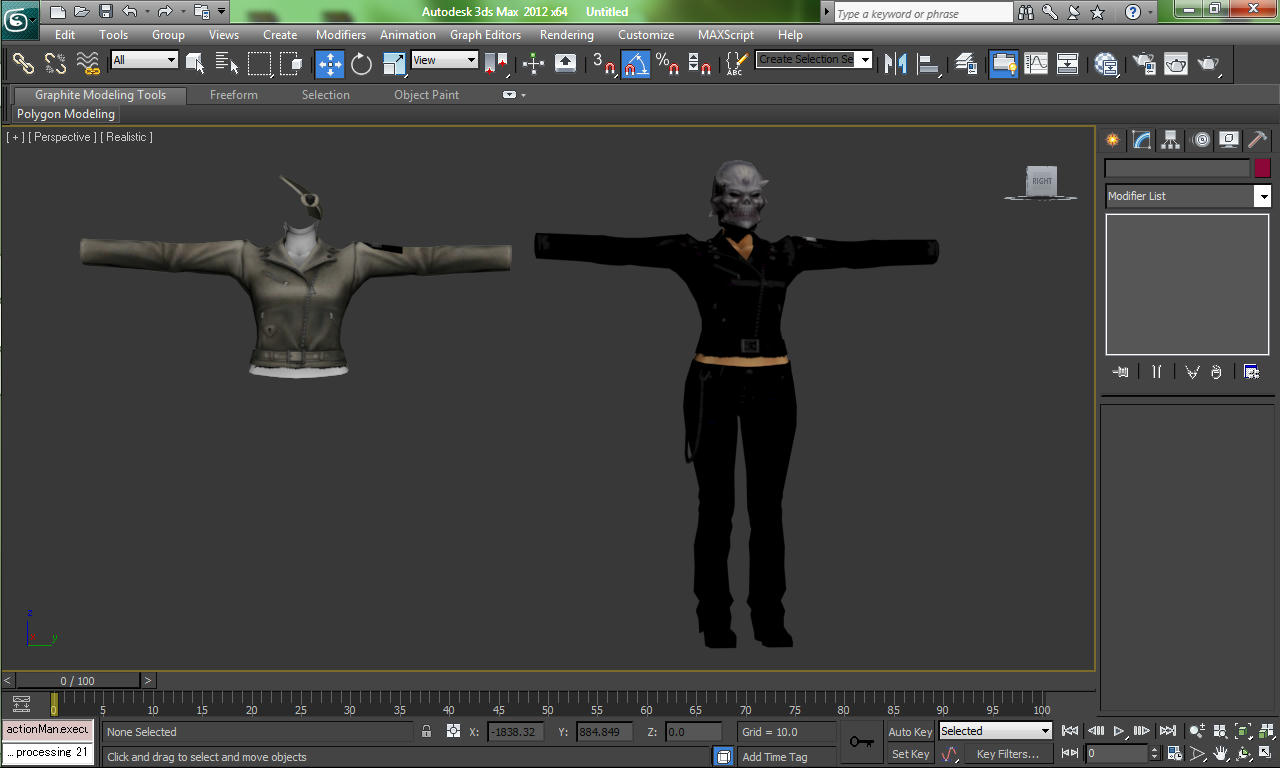Viewport: 1280px width, 768px height.
Task: Open the Edit menu
Action: (65, 34)
